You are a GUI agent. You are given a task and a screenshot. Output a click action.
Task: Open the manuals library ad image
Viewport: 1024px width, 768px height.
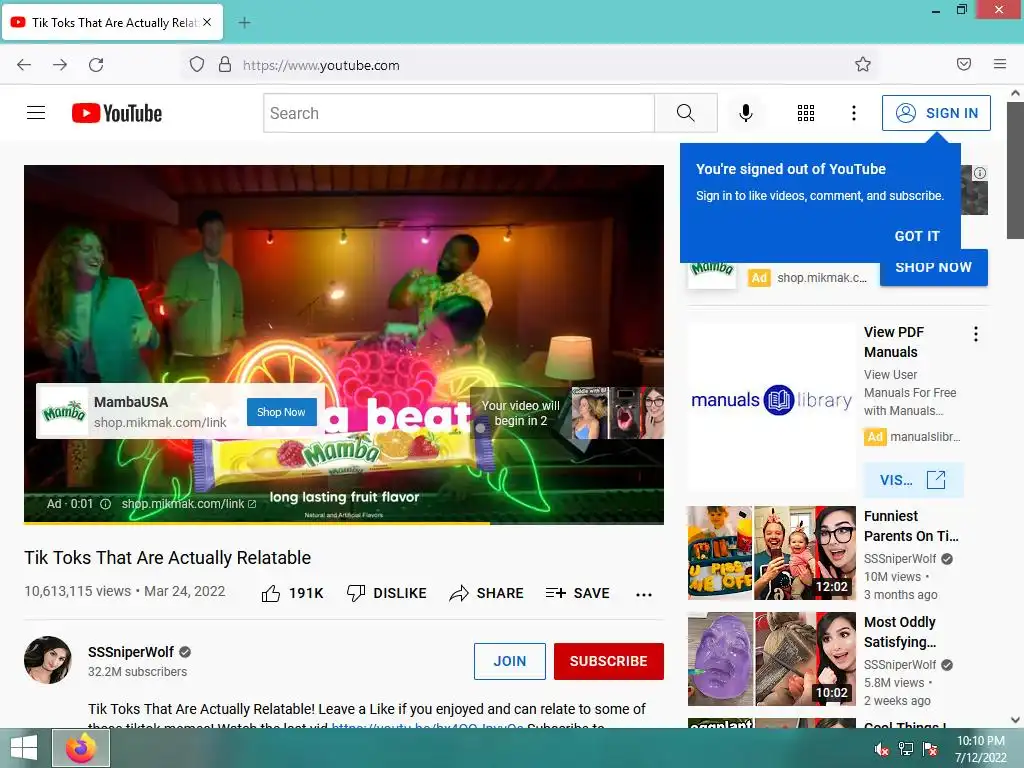771,407
